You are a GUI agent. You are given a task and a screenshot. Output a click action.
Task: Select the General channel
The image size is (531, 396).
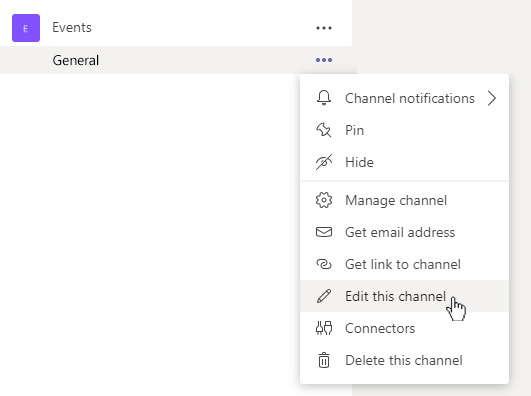tap(76, 60)
